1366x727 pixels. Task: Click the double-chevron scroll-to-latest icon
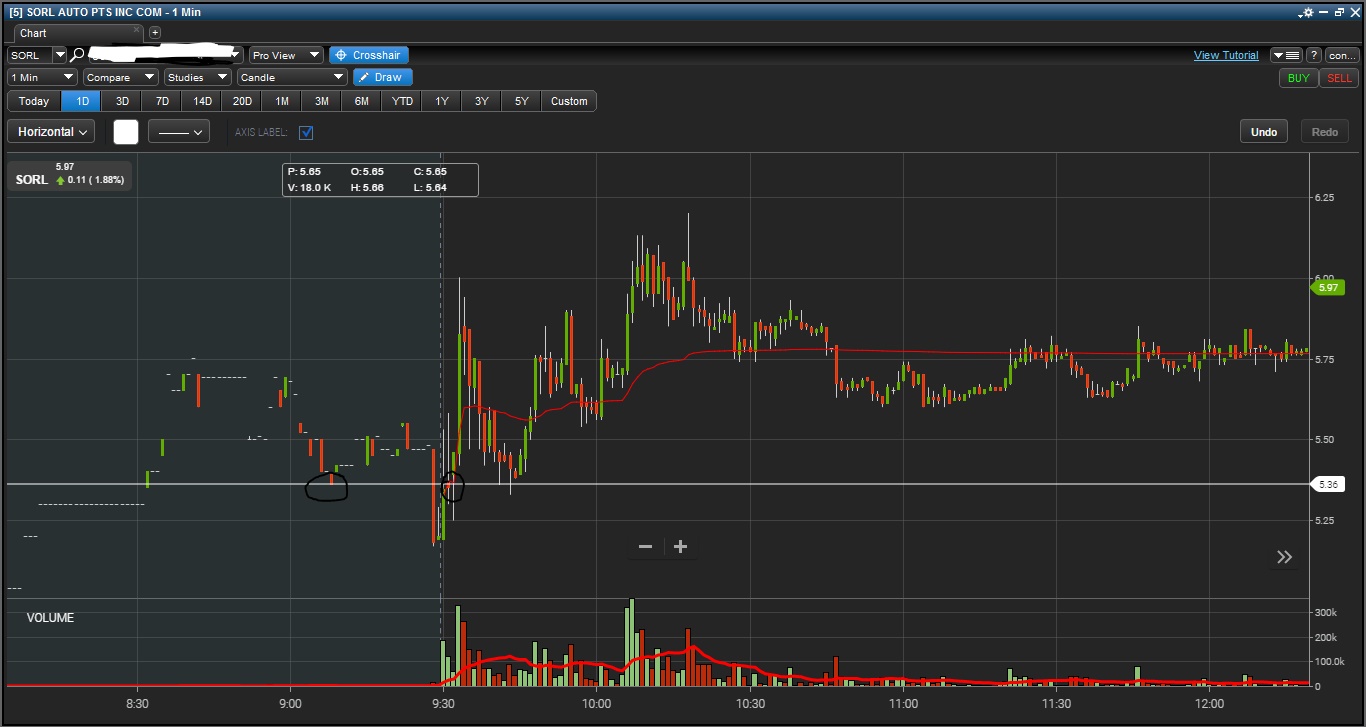[1285, 557]
